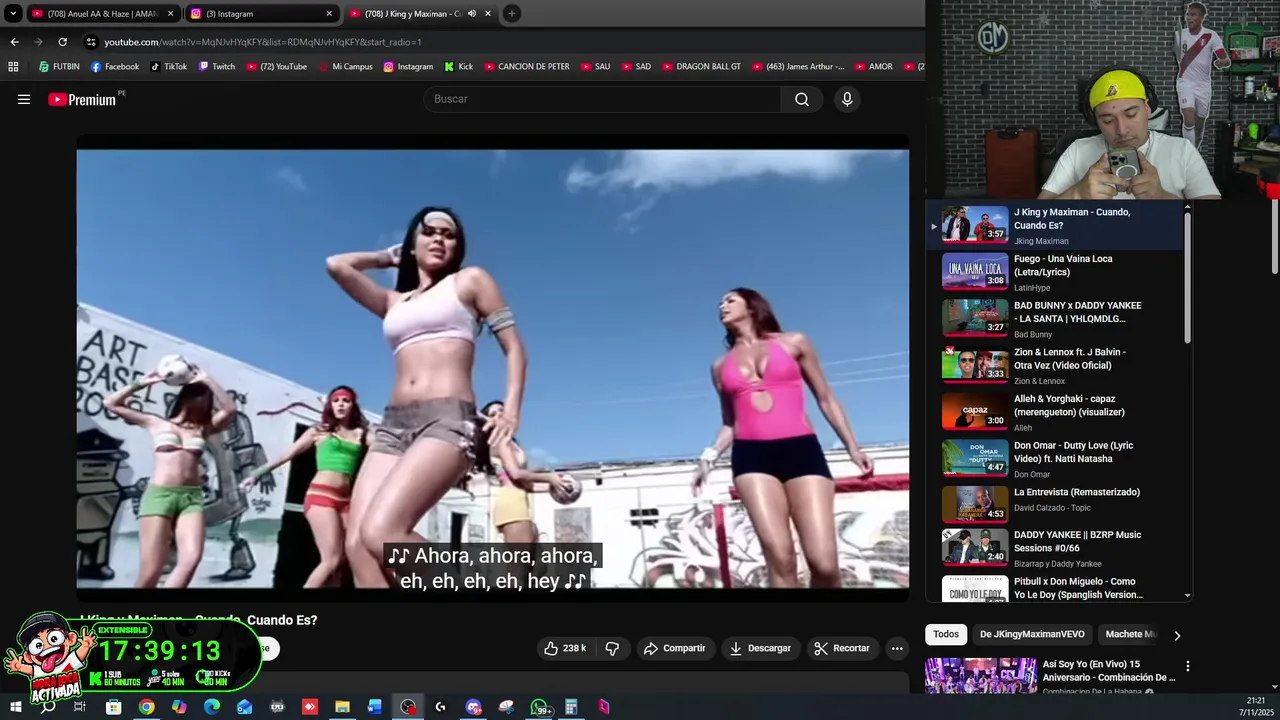Close the Anuel AA & Haze tab
The width and height of the screenshot is (1280, 720).
[170, 14]
